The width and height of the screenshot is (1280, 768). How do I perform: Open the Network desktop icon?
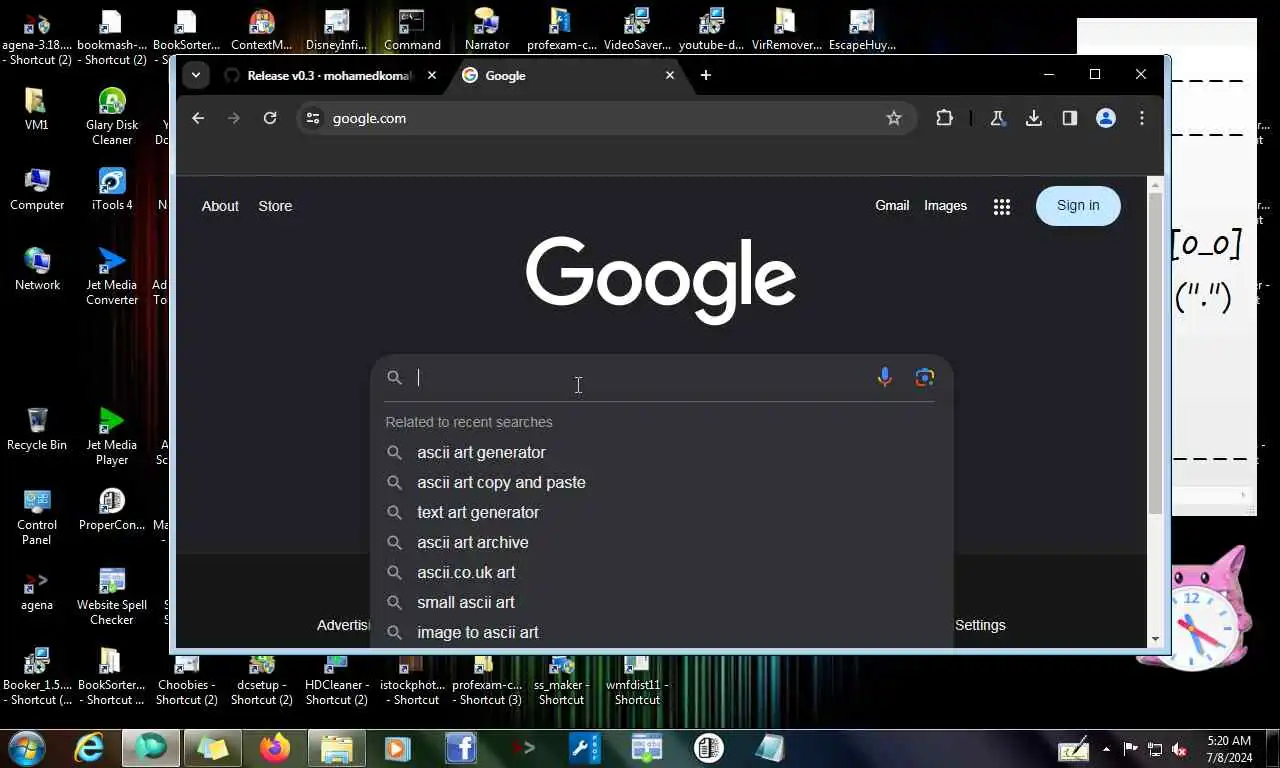(x=37, y=270)
